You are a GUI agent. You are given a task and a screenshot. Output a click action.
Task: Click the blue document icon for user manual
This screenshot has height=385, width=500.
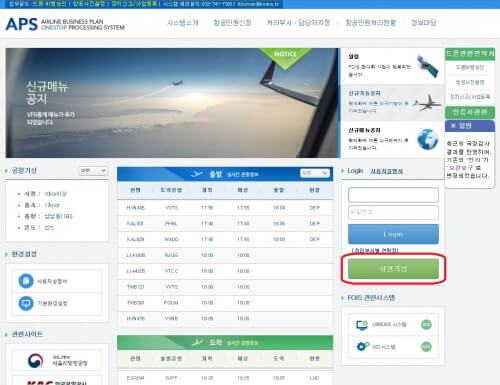pos(26,281)
